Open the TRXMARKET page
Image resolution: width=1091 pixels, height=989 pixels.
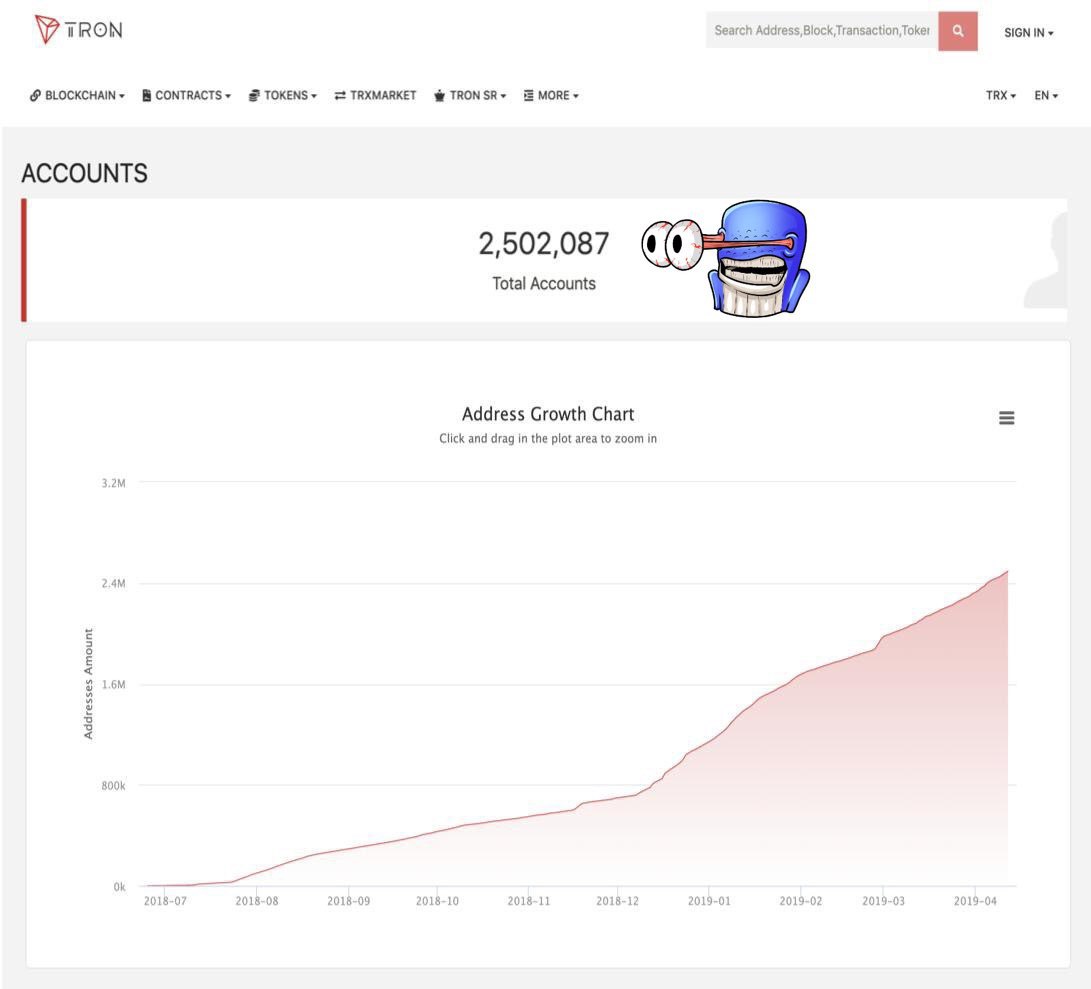(375, 95)
